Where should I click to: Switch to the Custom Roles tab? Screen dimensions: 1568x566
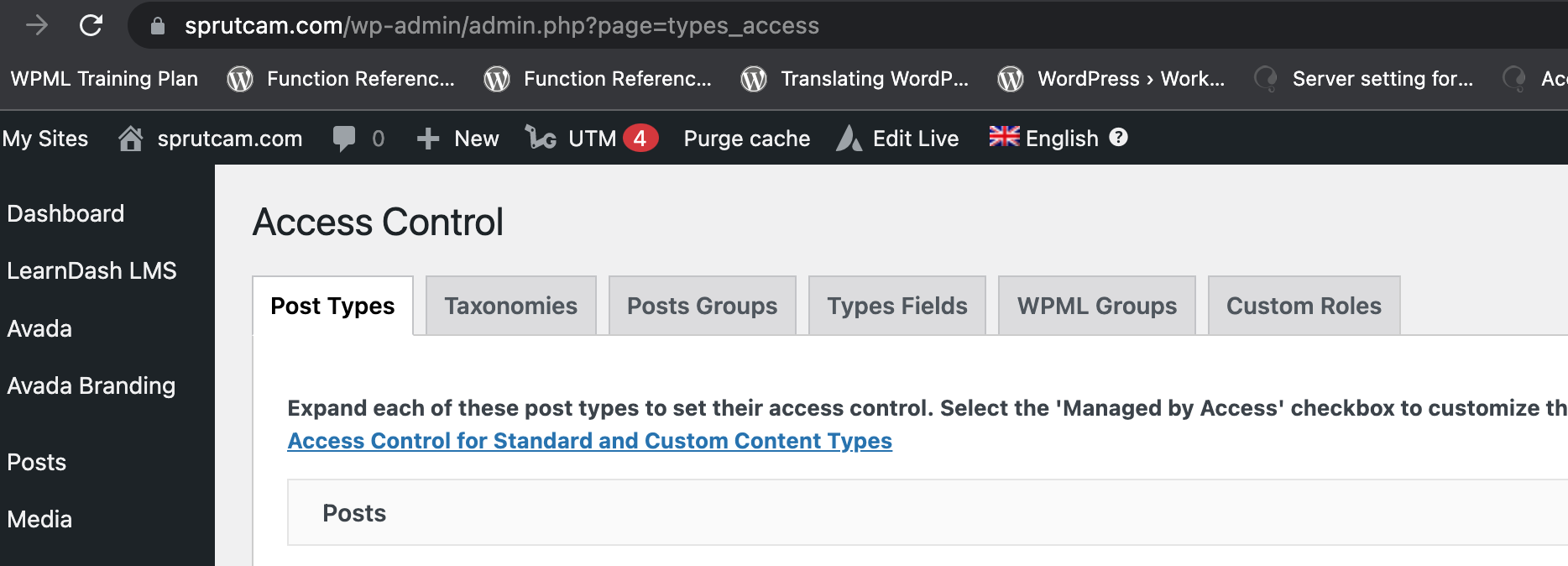coord(1303,306)
